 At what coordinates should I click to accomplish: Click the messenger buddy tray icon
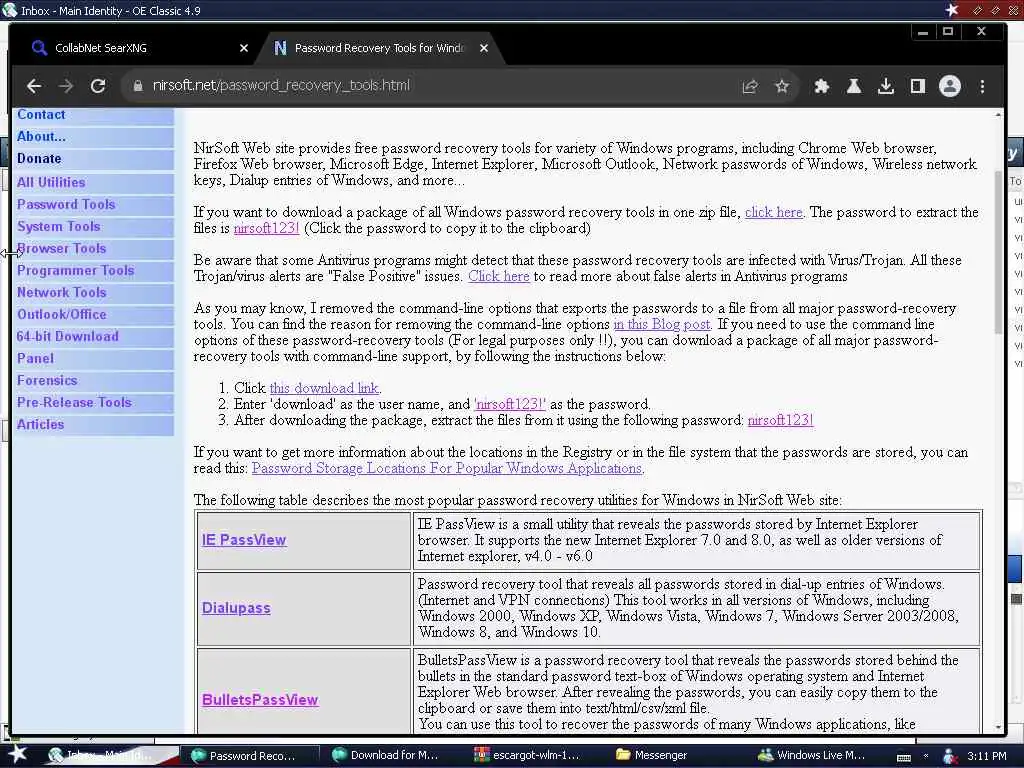(950, 756)
